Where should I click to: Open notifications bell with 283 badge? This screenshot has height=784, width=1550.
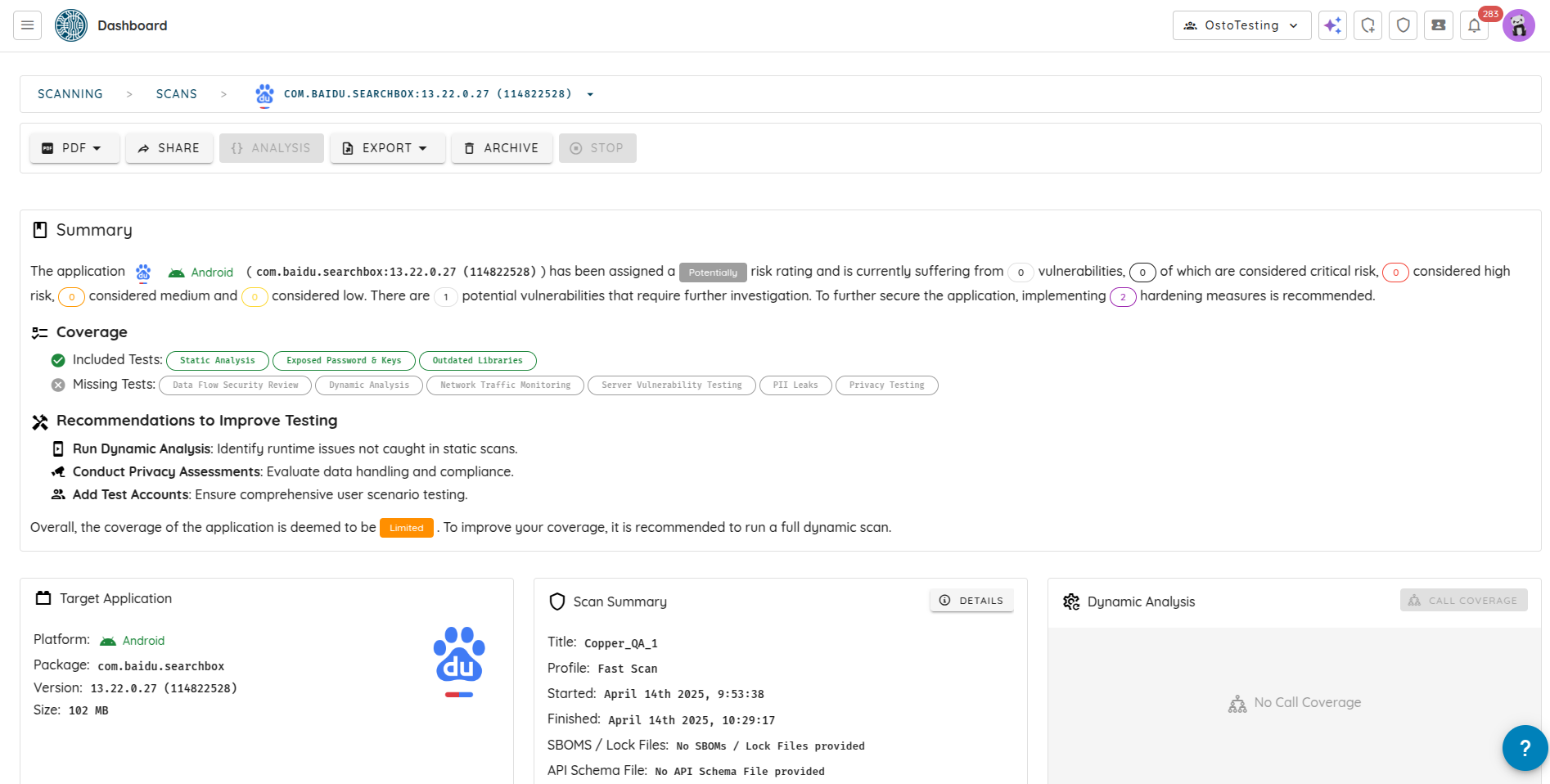click(1474, 25)
